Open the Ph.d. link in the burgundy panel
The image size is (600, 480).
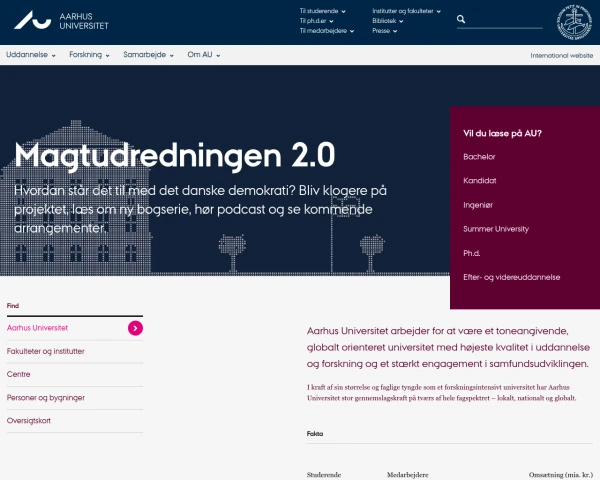click(471, 253)
